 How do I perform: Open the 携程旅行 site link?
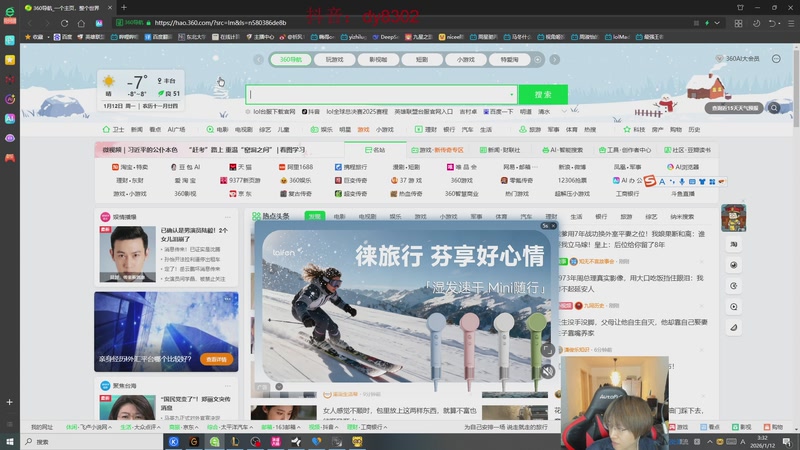coord(351,167)
